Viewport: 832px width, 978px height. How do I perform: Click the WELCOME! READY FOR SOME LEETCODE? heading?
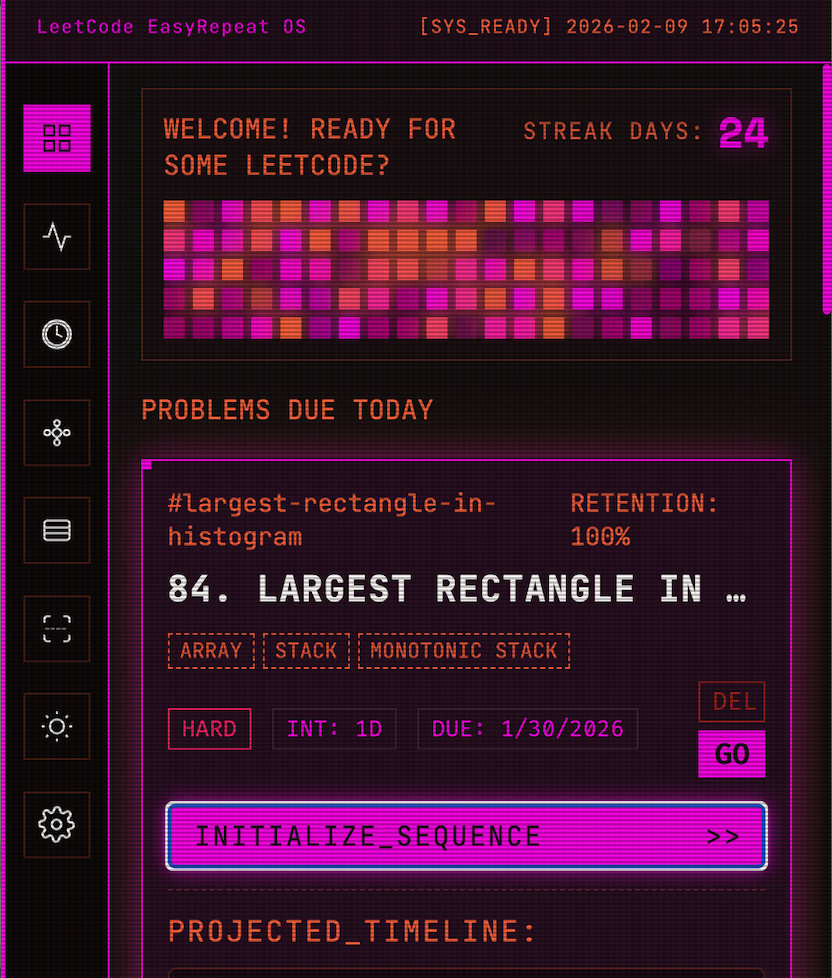(309, 147)
